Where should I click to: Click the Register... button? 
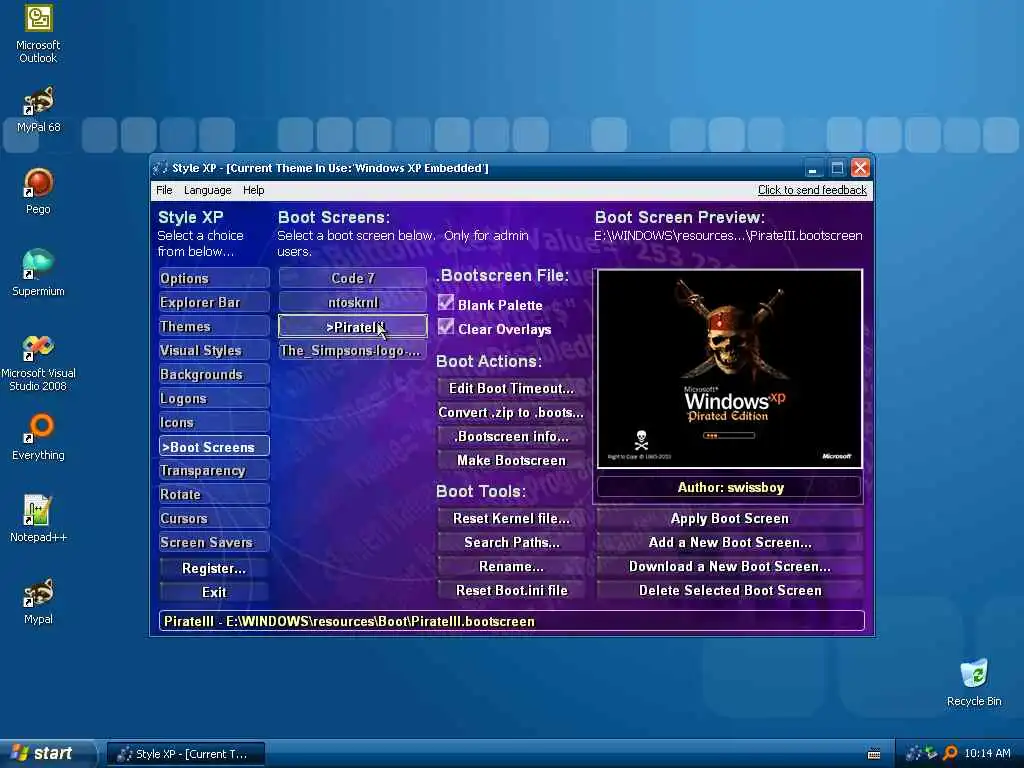[214, 568]
